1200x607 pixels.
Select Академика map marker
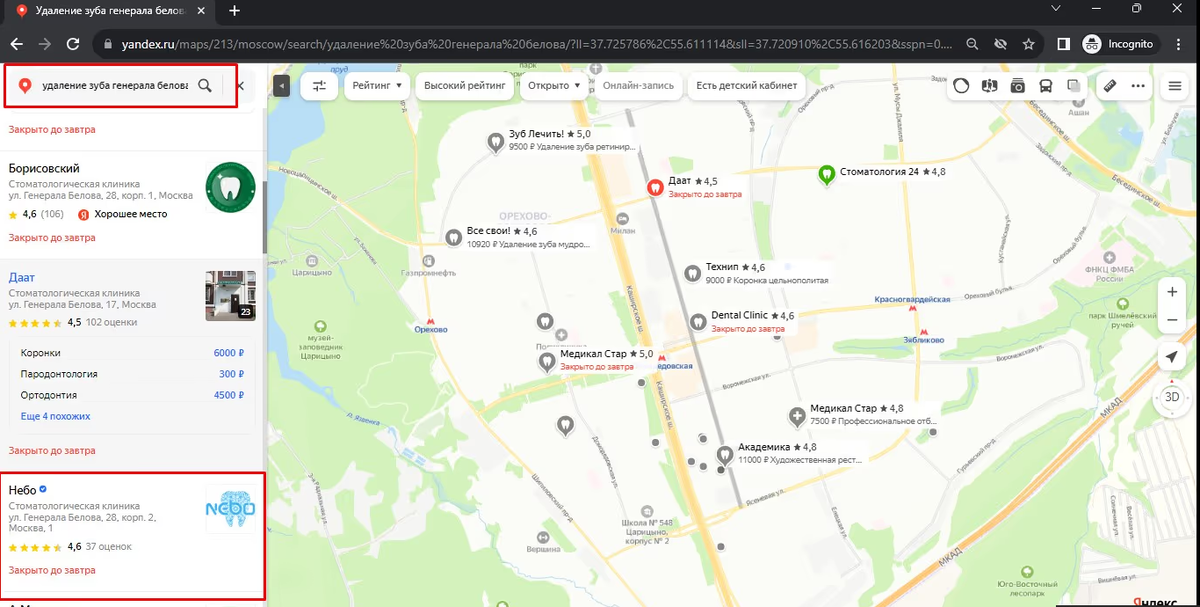click(724, 454)
